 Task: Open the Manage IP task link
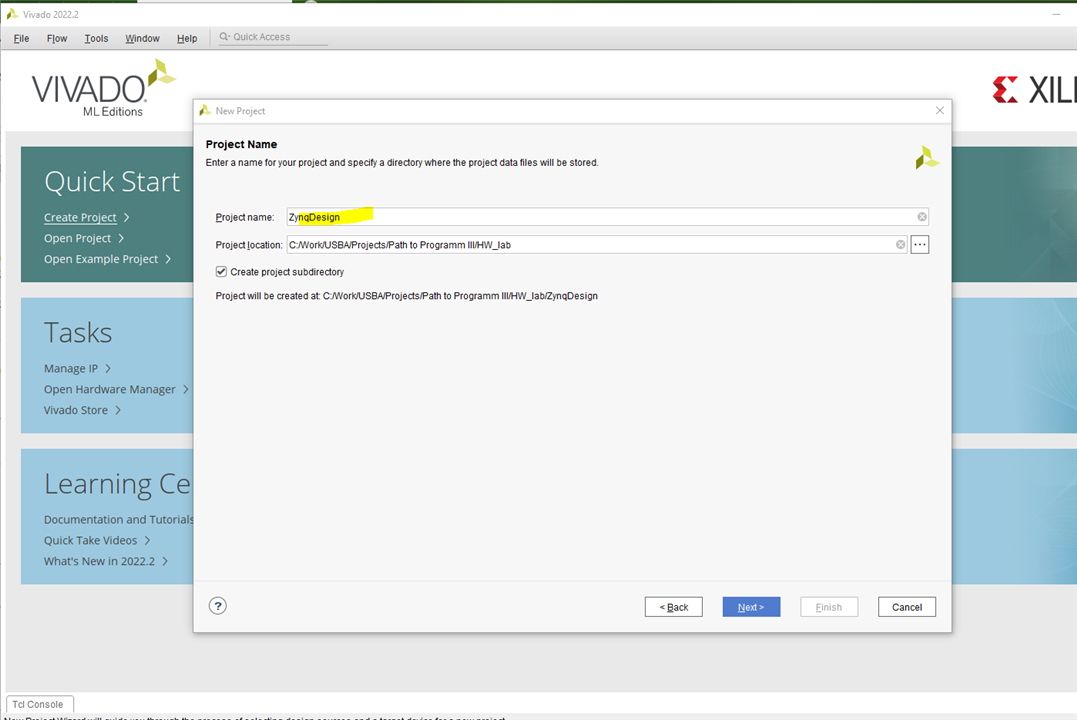71,368
